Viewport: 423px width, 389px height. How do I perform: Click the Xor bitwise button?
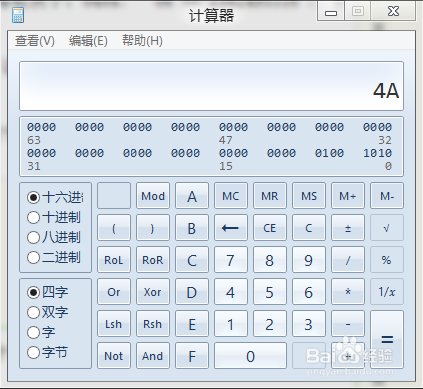pos(153,292)
